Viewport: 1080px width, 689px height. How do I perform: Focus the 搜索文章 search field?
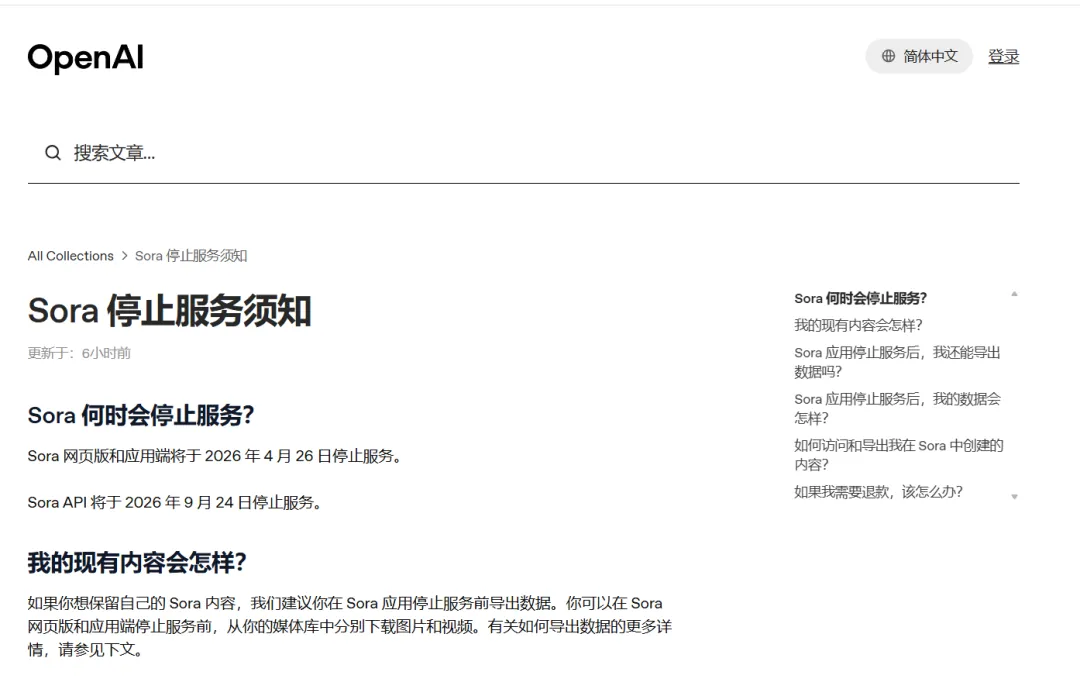point(523,153)
